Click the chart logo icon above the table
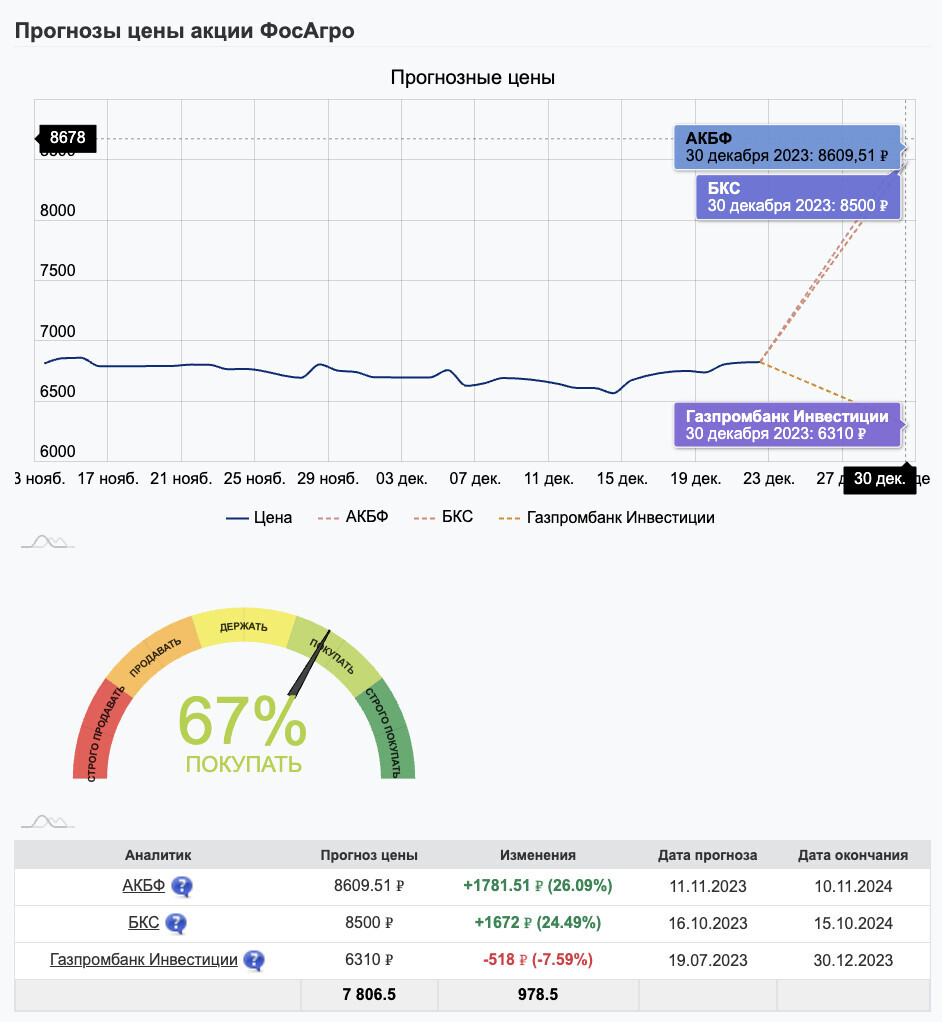The image size is (942, 1022). click(x=48, y=821)
